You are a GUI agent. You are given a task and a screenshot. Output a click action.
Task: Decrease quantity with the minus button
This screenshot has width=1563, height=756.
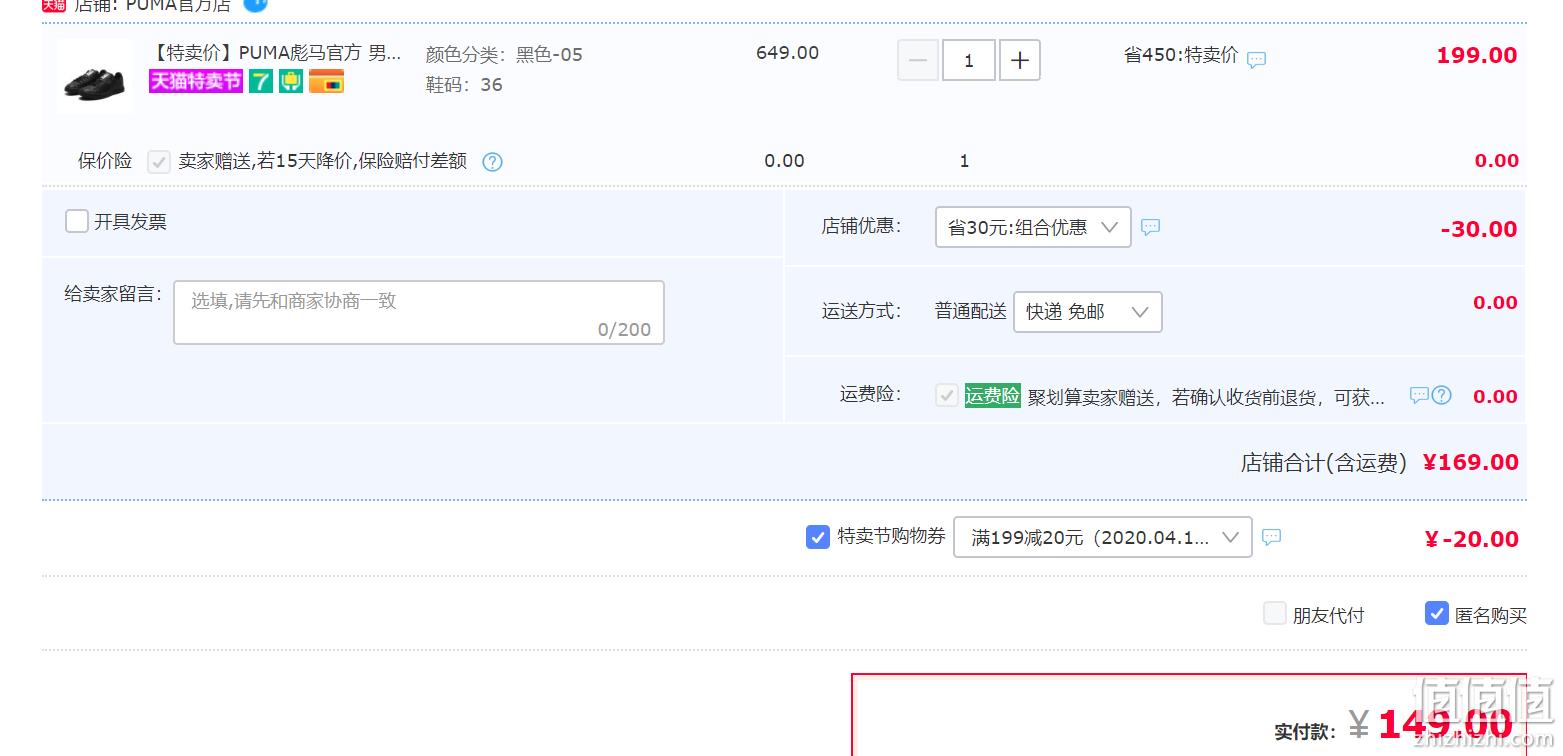click(917, 60)
